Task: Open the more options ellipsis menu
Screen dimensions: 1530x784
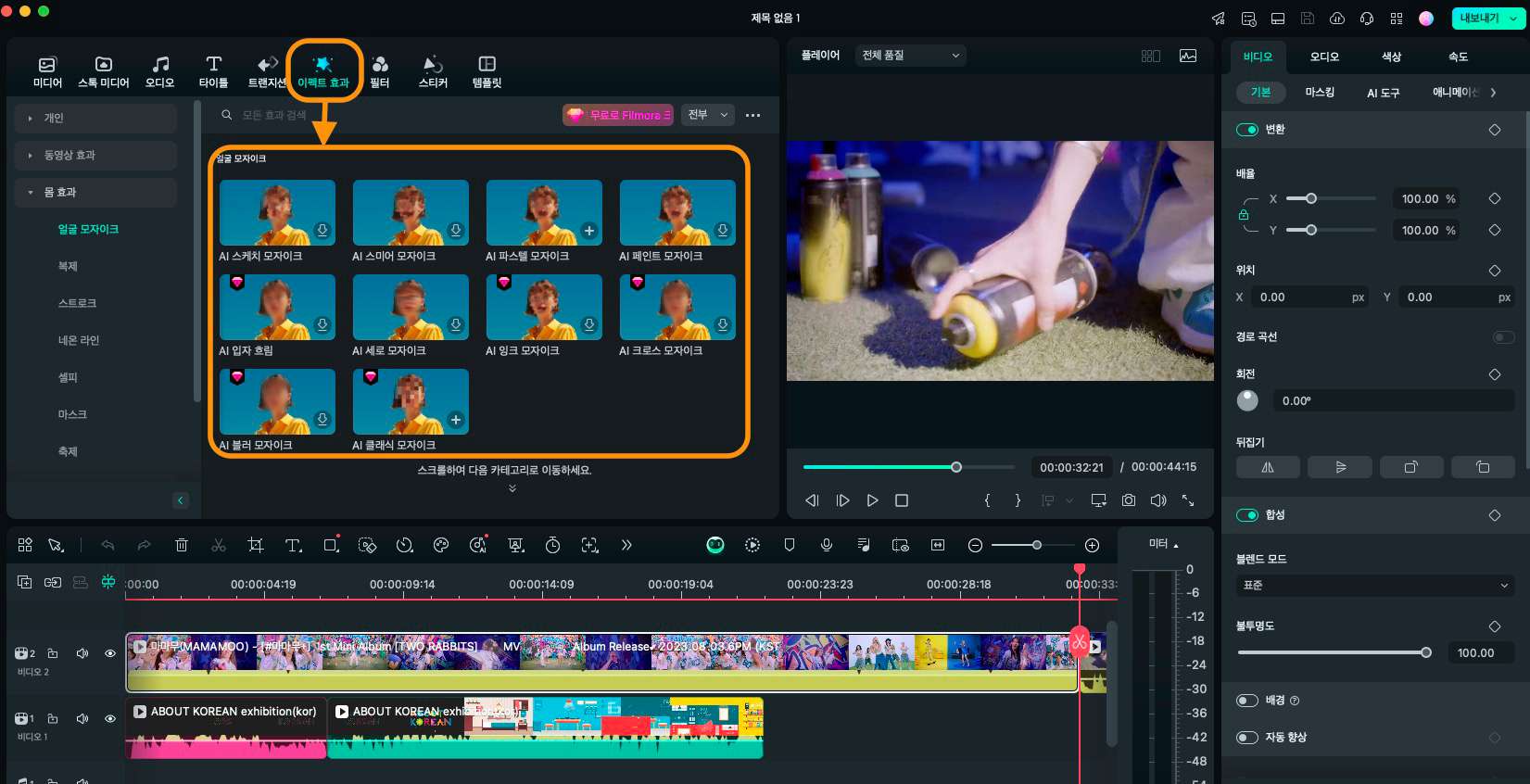Action: click(x=752, y=115)
